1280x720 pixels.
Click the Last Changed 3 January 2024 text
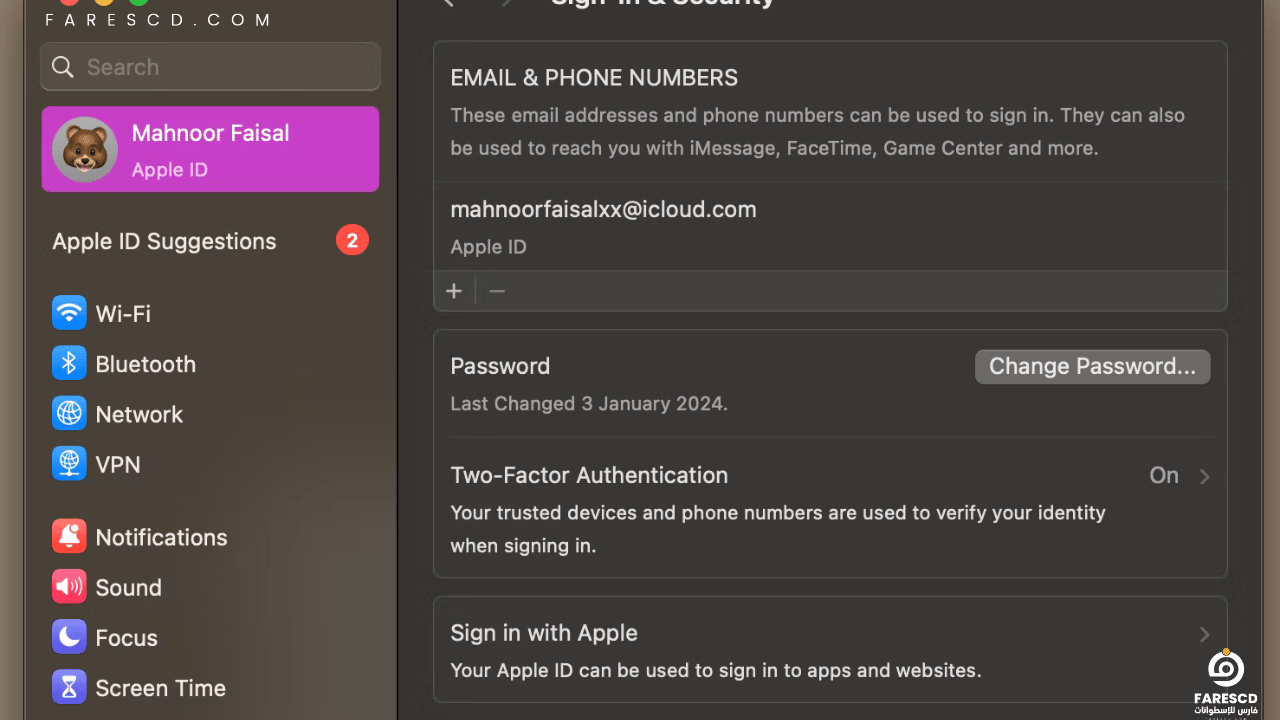589,404
